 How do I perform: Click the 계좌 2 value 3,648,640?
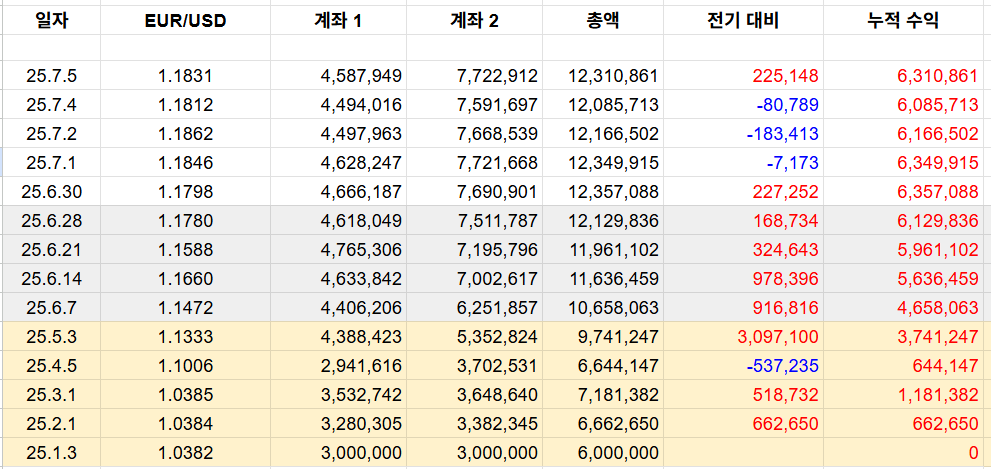point(474,394)
